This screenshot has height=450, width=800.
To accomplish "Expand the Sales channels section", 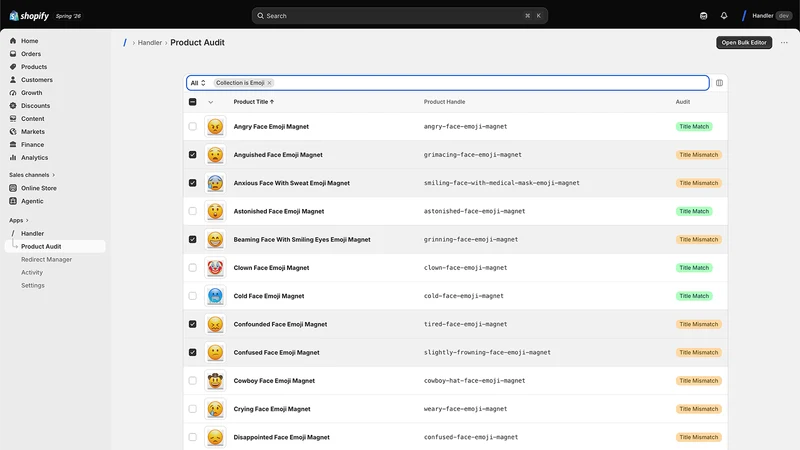I will pos(32,174).
